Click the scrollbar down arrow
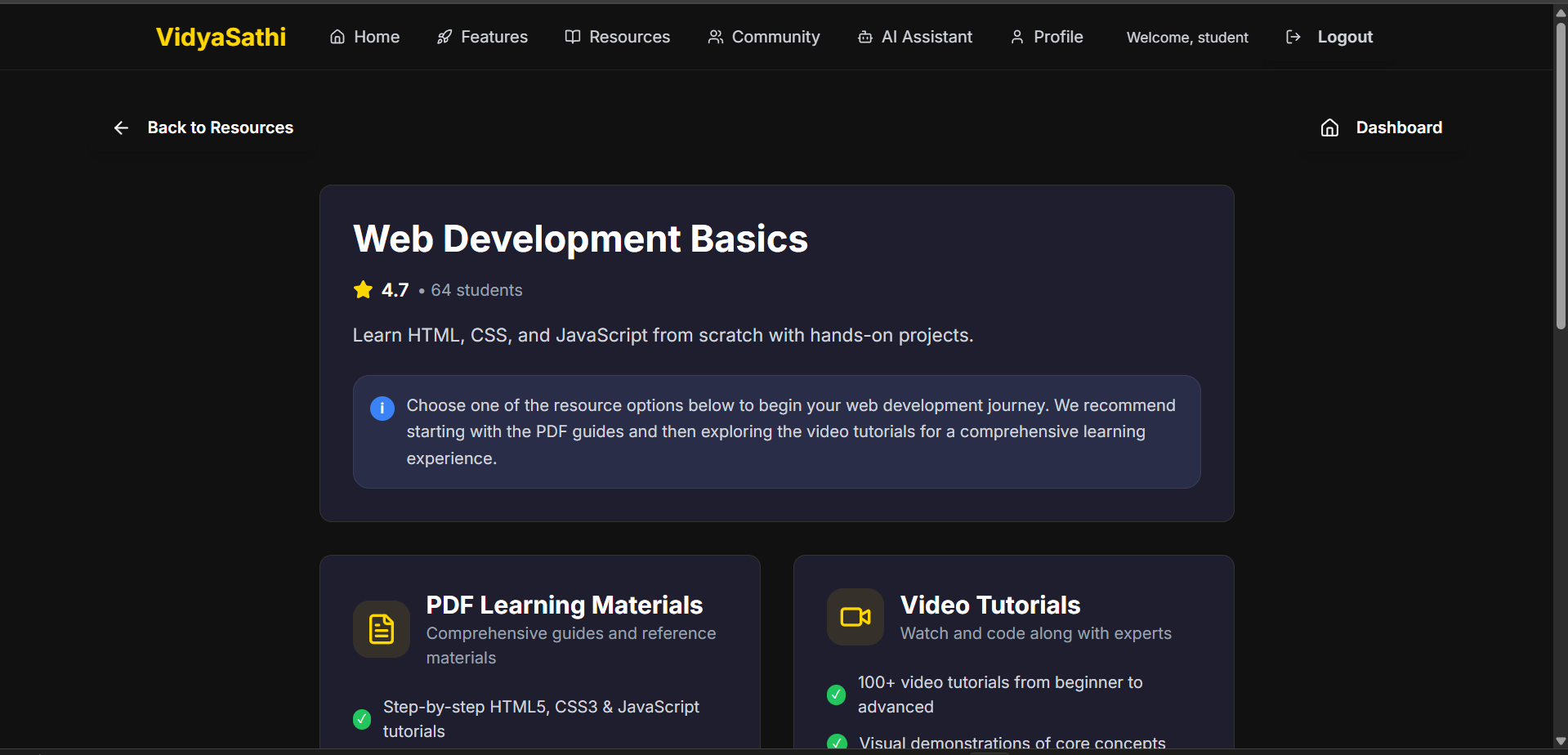1568x755 pixels. pos(1561,741)
